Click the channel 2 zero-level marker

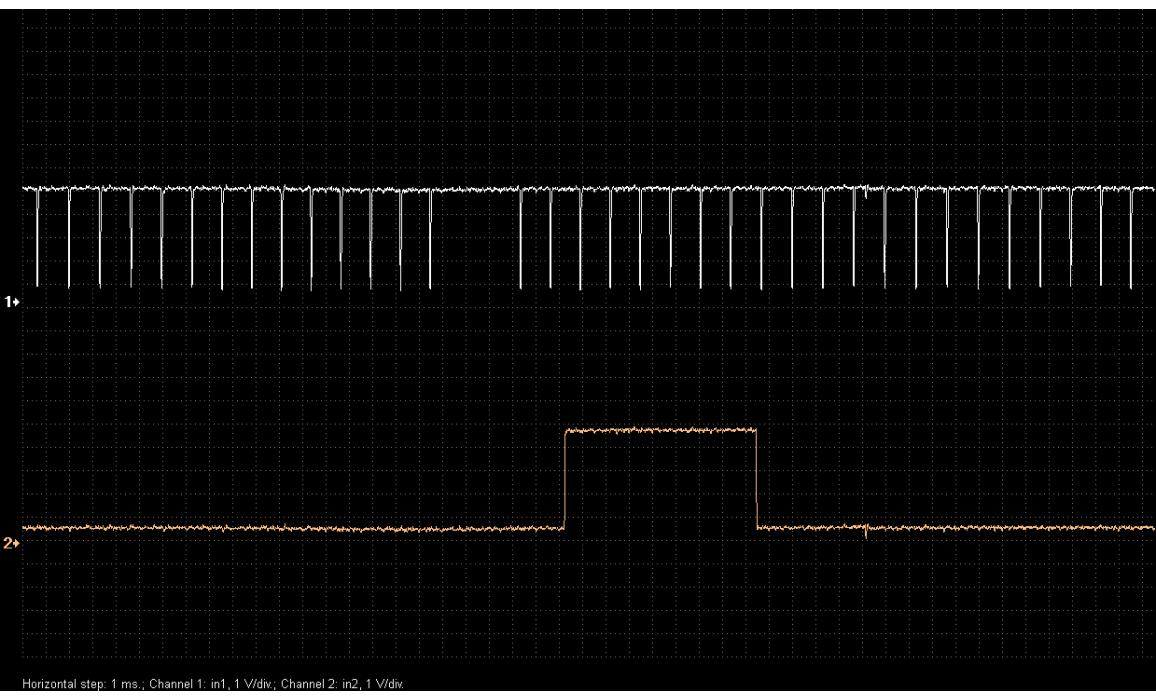pos(11,543)
